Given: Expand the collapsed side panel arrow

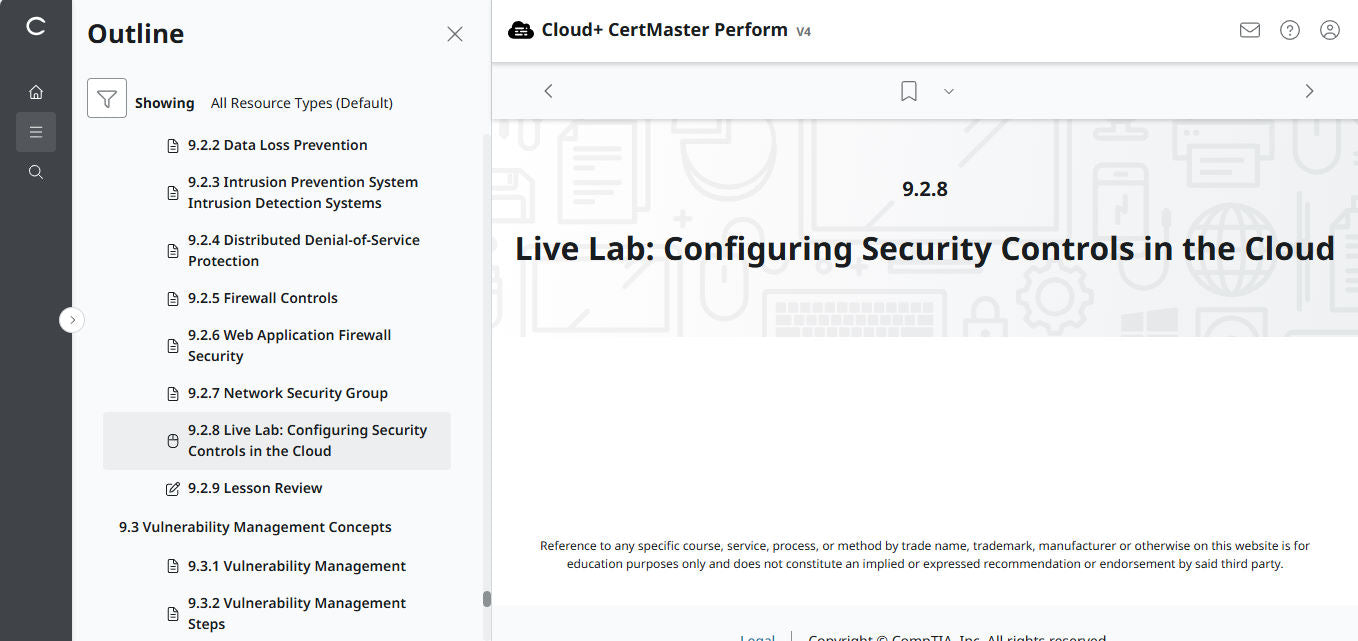Looking at the screenshot, I should tap(72, 320).
